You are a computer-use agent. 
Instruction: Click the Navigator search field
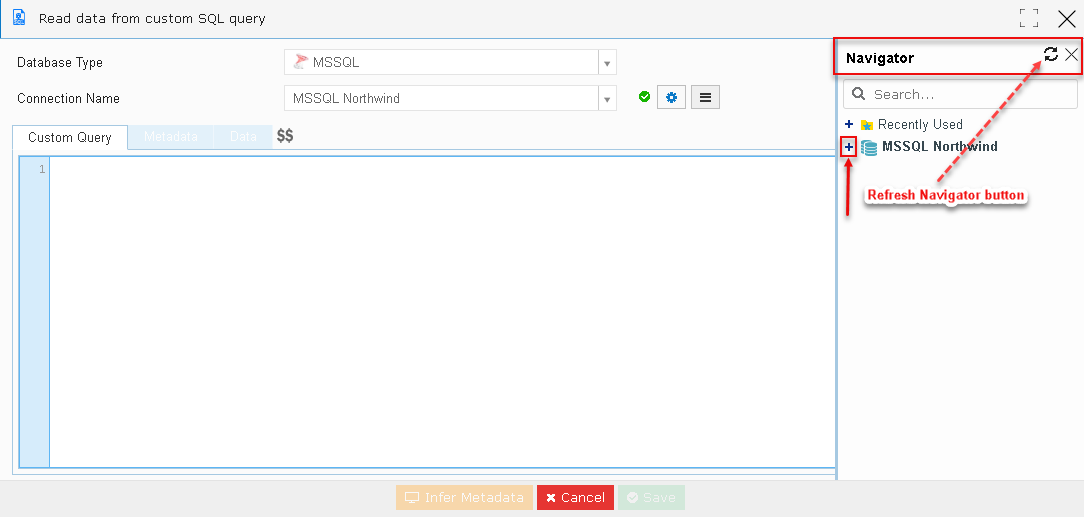coord(960,94)
